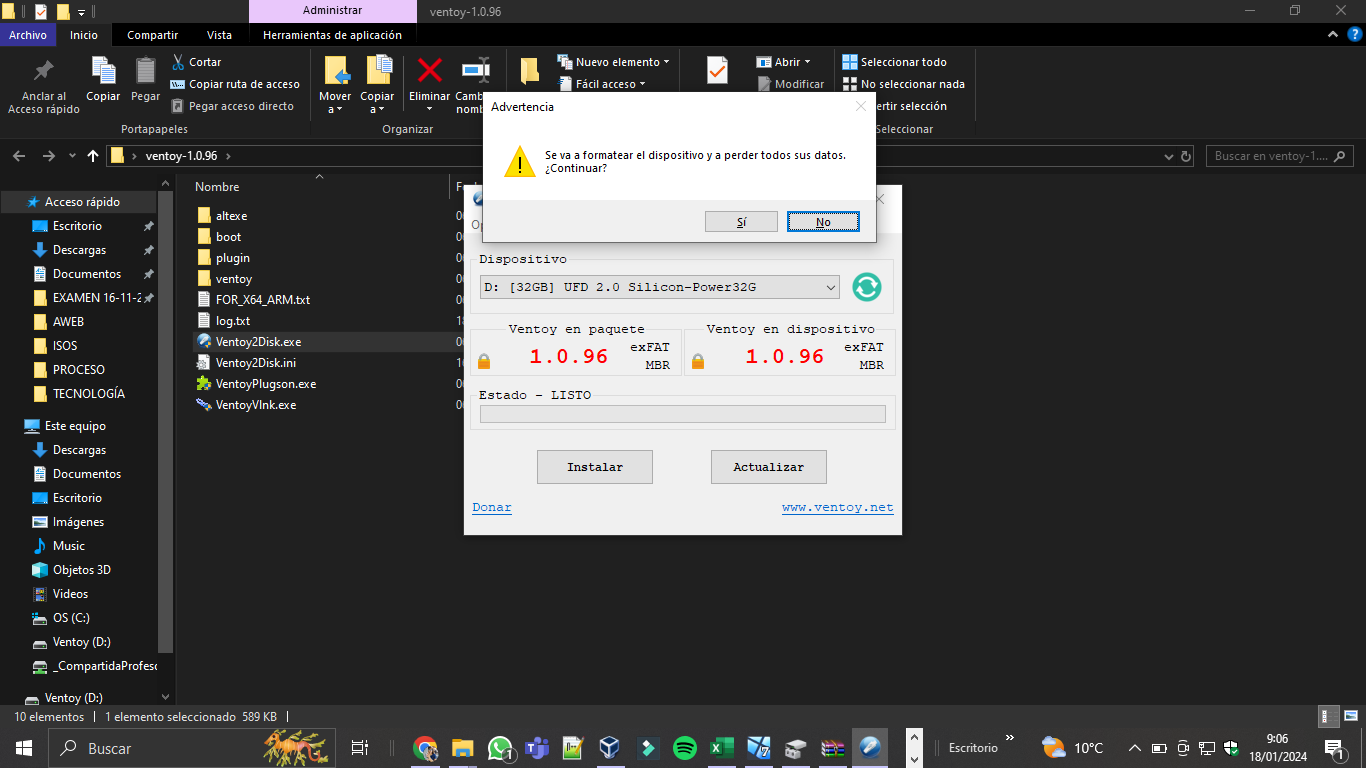Click the Instalar button in Ventoy

(595, 467)
